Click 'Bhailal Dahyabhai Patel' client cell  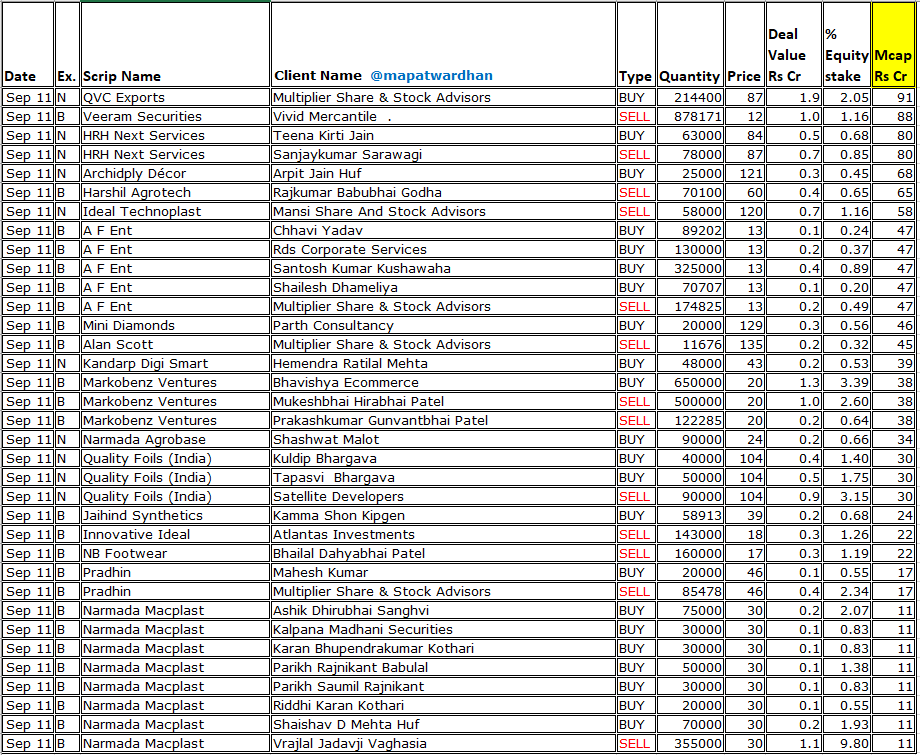pyautogui.click(x=443, y=553)
